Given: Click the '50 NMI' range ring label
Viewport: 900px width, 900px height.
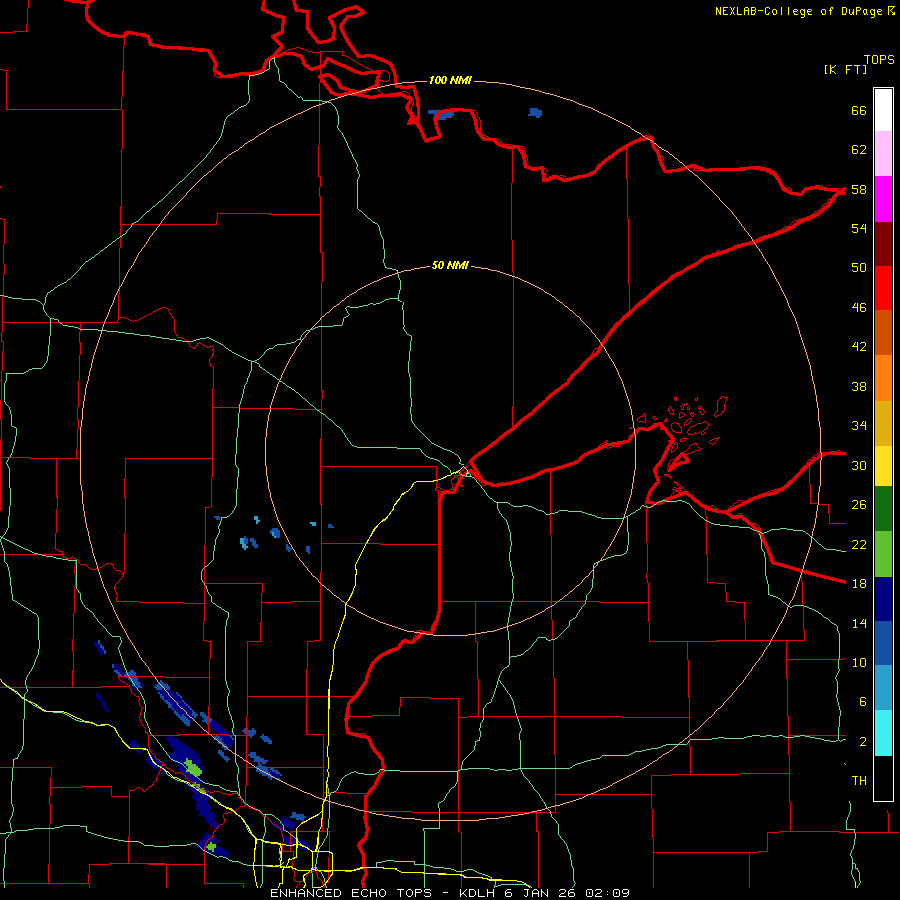Looking at the screenshot, I should point(450,265).
